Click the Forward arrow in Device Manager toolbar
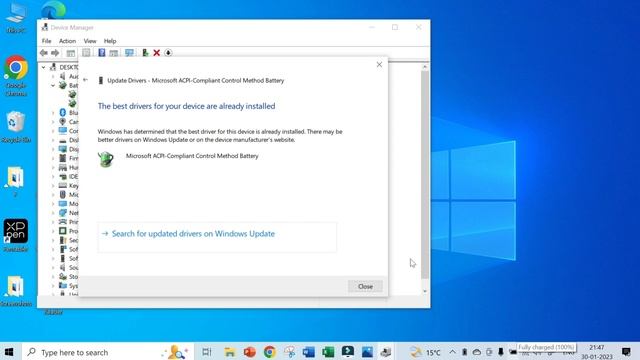 click(55, 53)
